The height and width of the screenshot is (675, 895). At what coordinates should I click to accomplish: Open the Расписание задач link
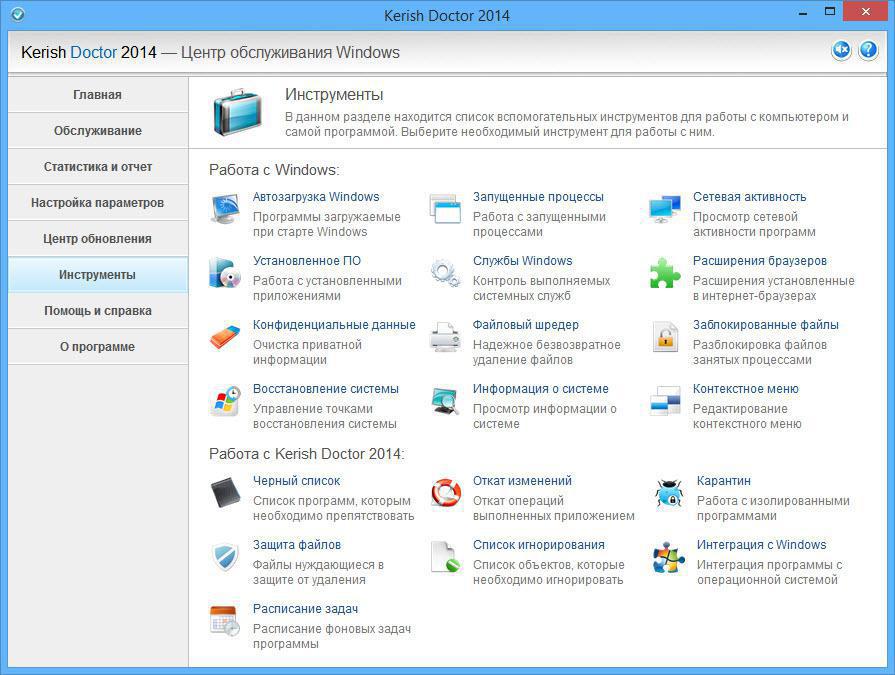[305, 609]
